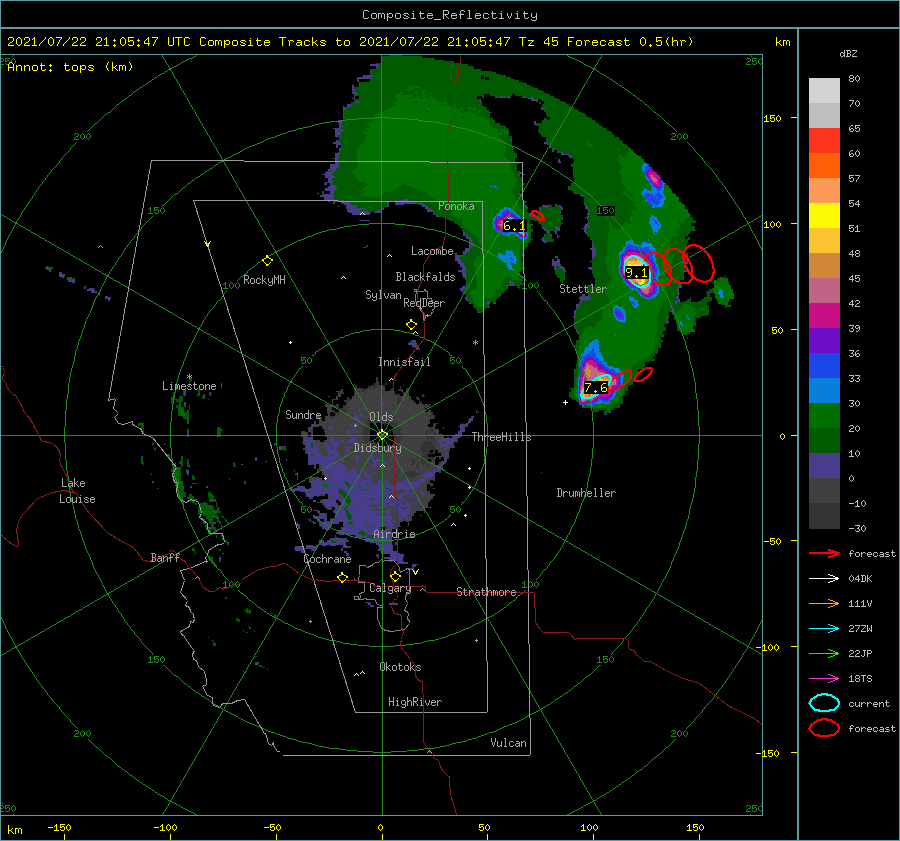Image resolution: width=900 pixels, height=841 pixels.
Task: Click the purple 36-39 dBZ color swatch
Action: pyautogui.click(x=824, y=341)
